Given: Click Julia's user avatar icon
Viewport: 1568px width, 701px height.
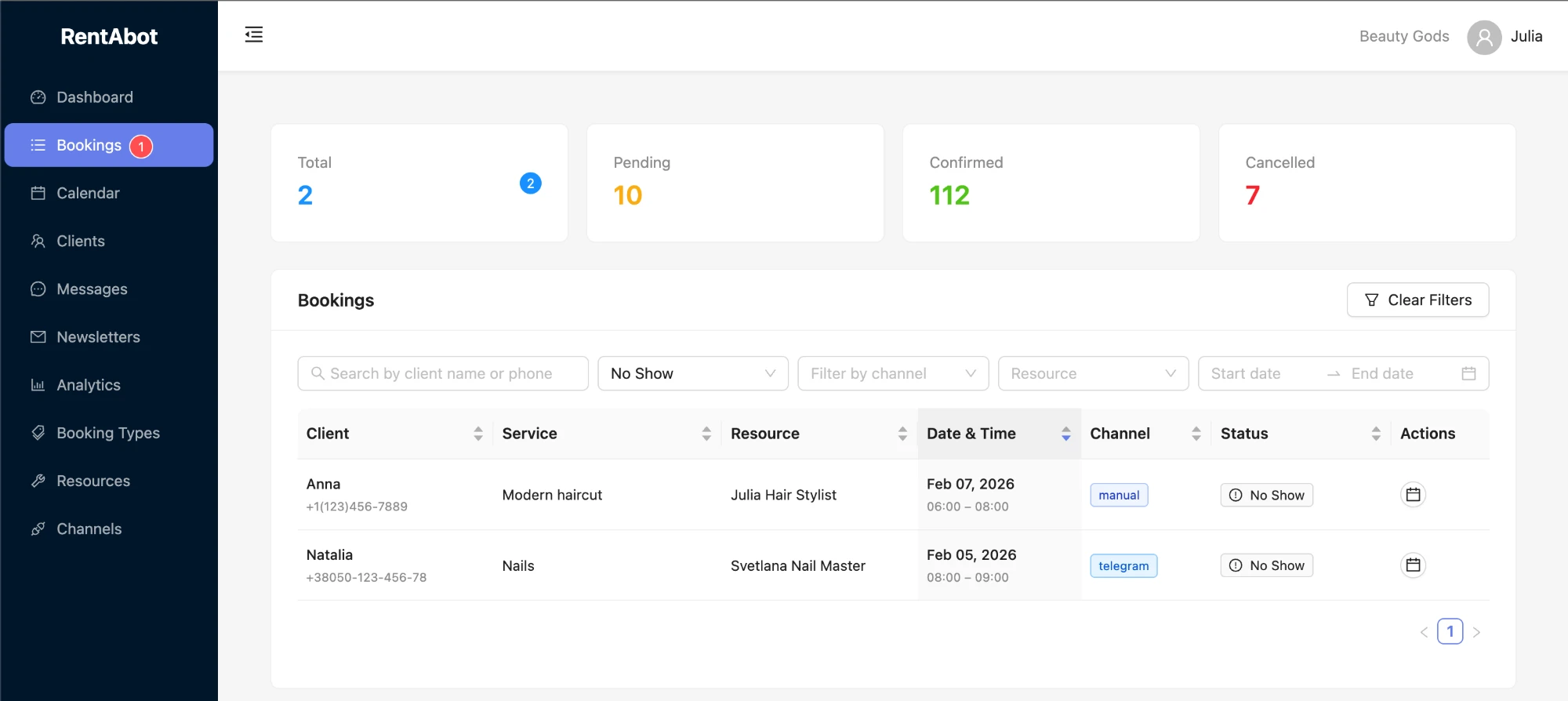Looking at the screenshot, I should (x=1484, y=37).
